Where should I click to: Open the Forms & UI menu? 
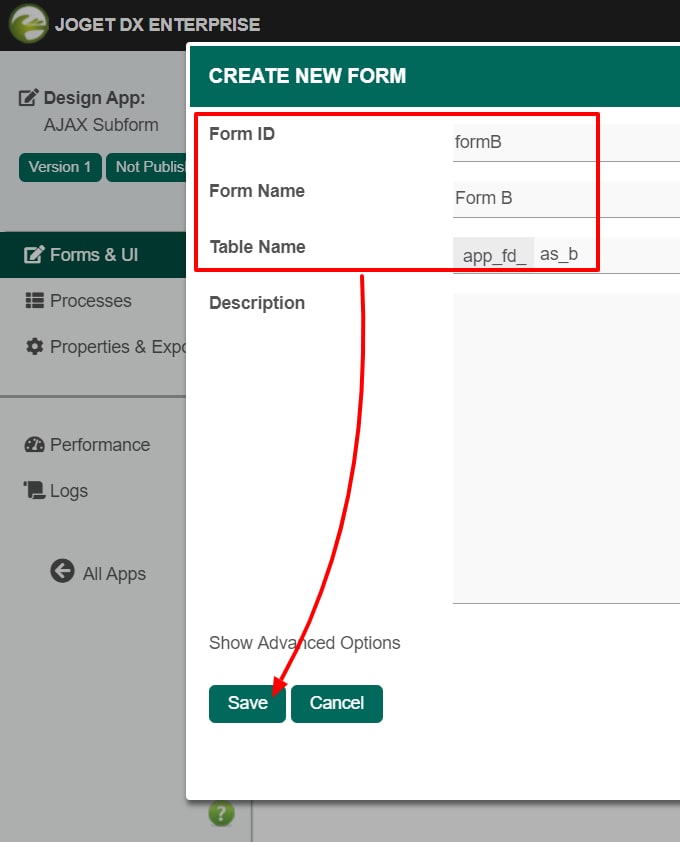93,255
